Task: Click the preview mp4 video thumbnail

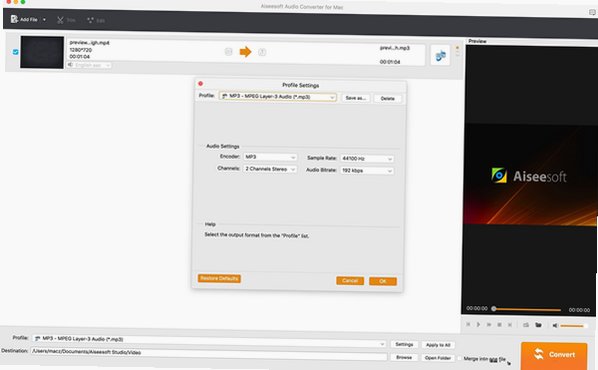Action: coord(42,52)
